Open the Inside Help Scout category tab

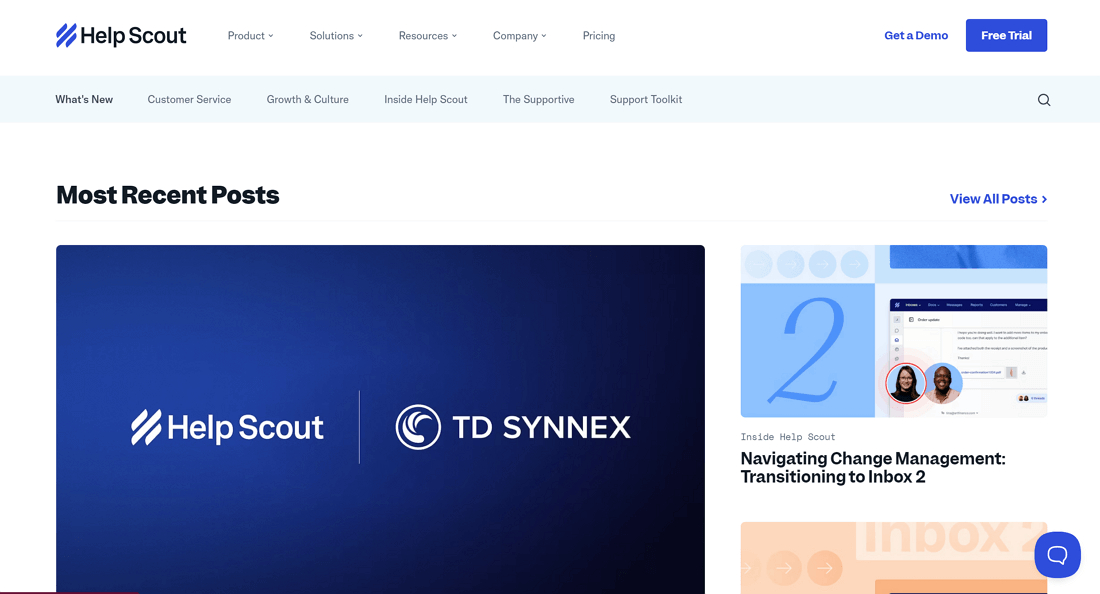426,100
